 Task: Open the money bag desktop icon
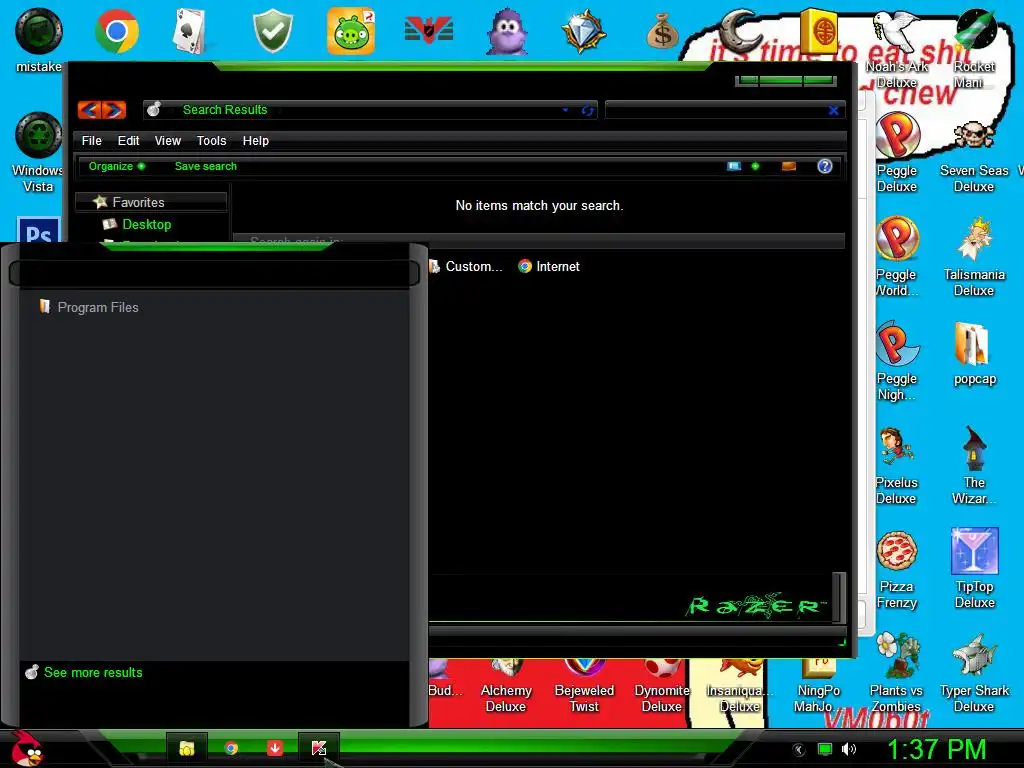click(x=662, y=32)
